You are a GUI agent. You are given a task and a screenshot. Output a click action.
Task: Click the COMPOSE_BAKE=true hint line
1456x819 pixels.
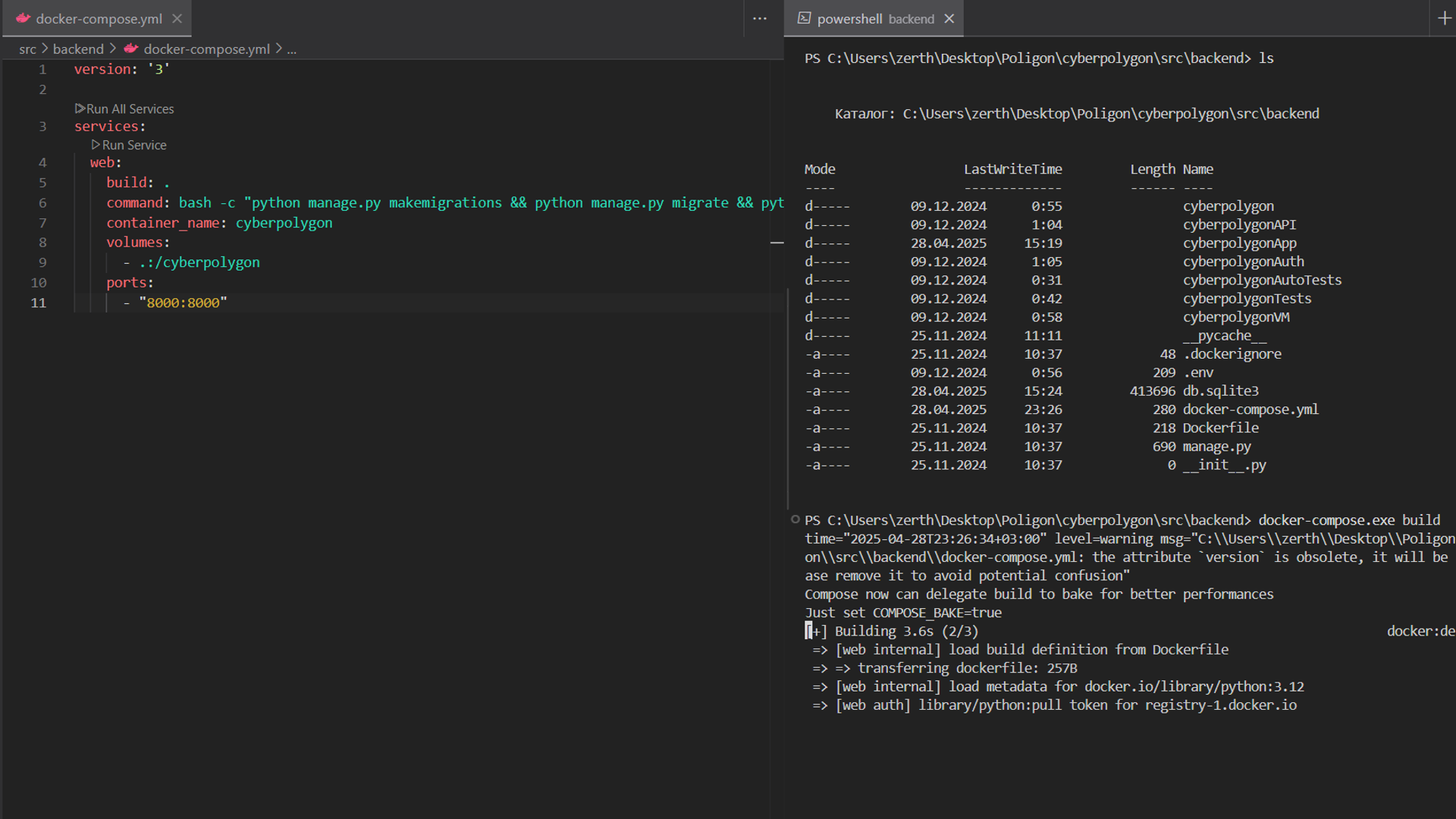point(903,613)
